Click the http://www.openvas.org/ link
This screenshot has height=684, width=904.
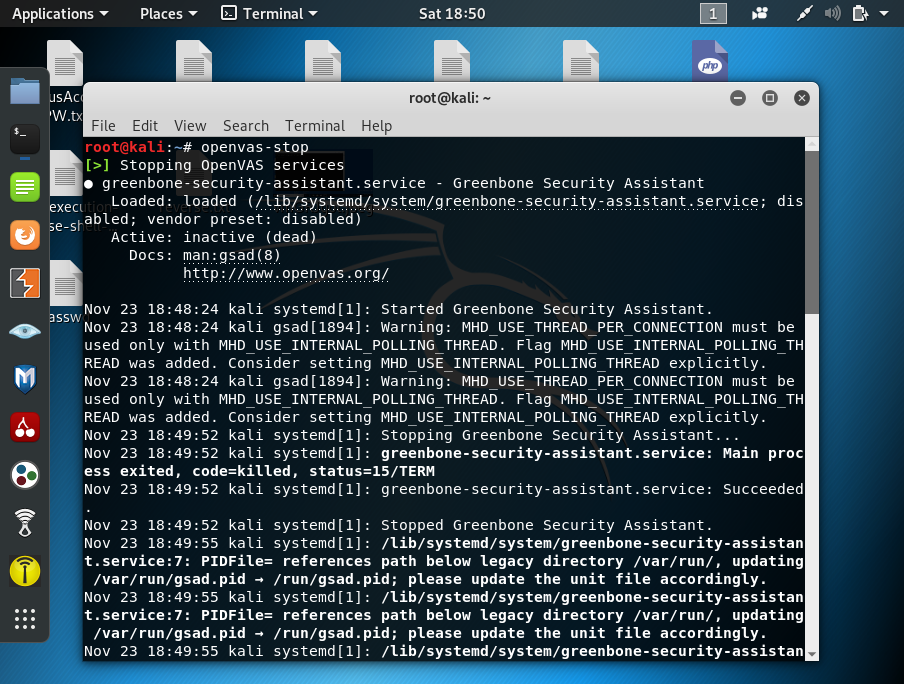pyautogui.click(x=286, y=273)
